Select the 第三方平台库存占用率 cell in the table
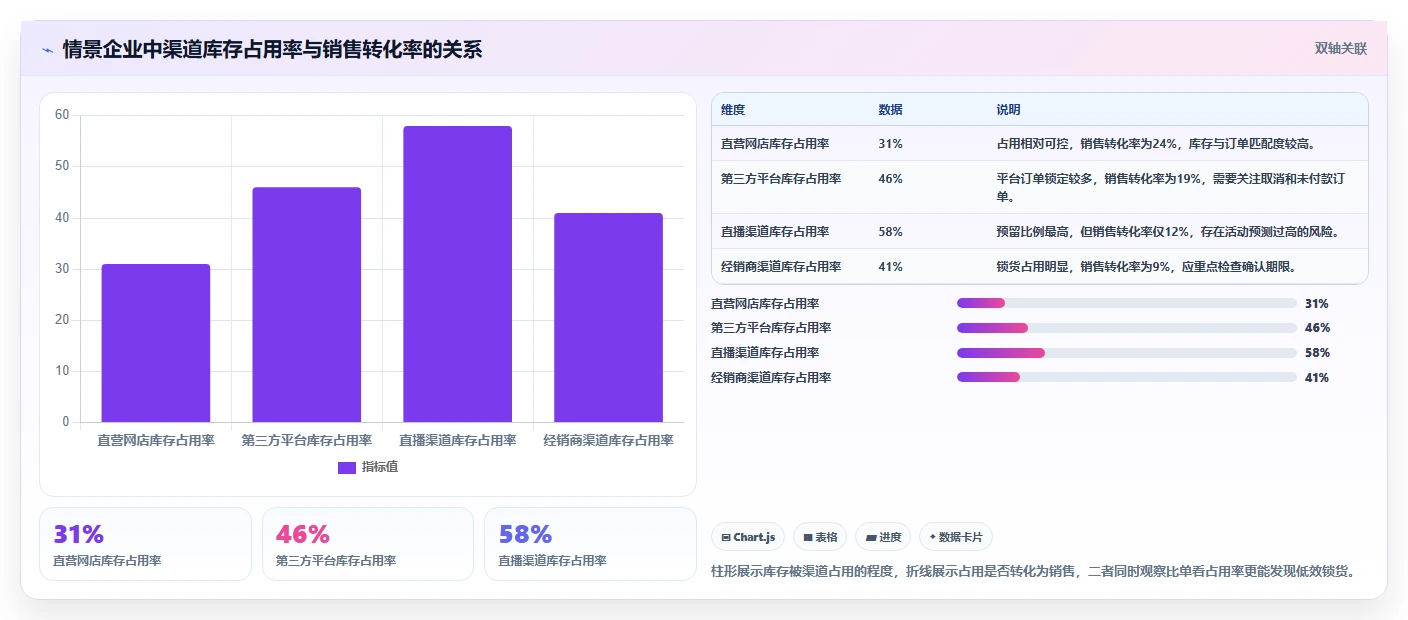The width and height of the screenshot is (1408, 620). point(781,179)
